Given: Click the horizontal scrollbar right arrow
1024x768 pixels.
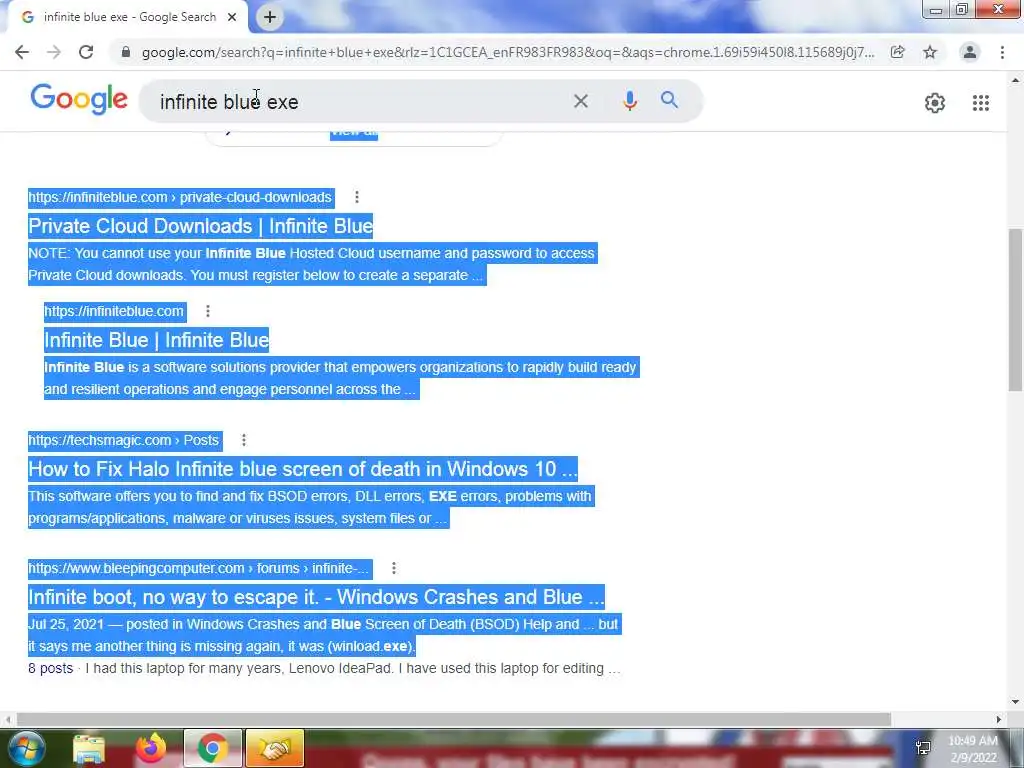Looking at the screenshot, I should coord(998,719).
